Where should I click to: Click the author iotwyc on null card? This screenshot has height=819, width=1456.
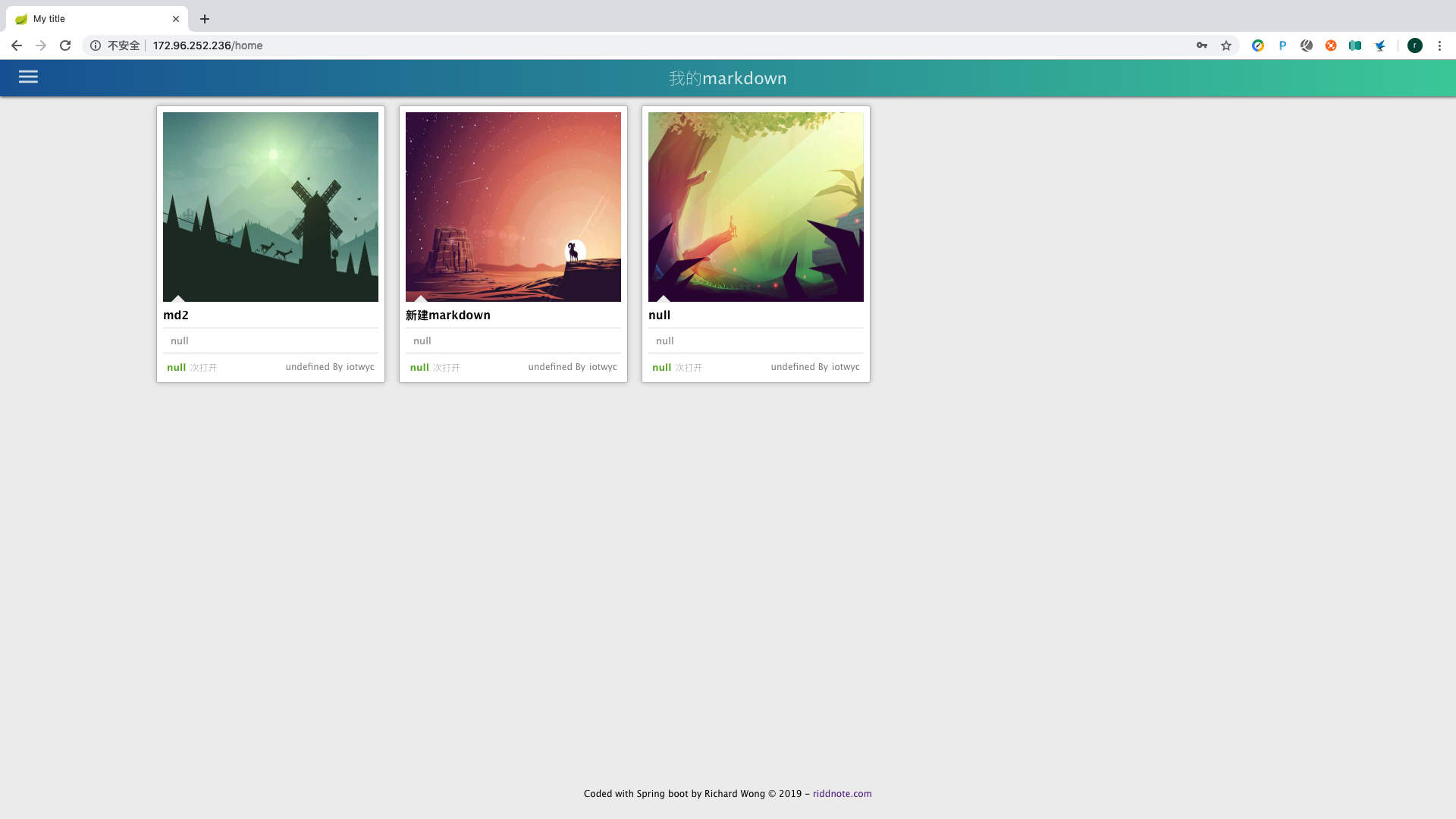tap(846, 367)
